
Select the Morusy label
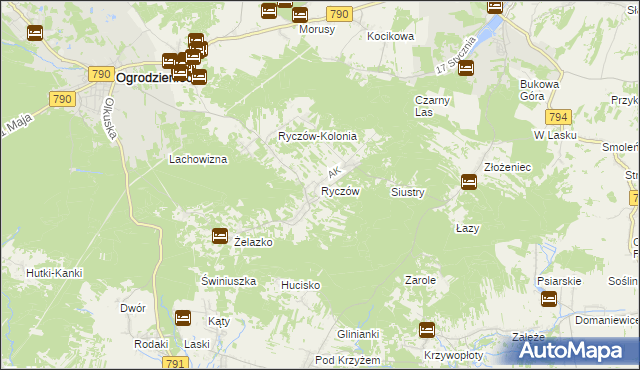317,29
